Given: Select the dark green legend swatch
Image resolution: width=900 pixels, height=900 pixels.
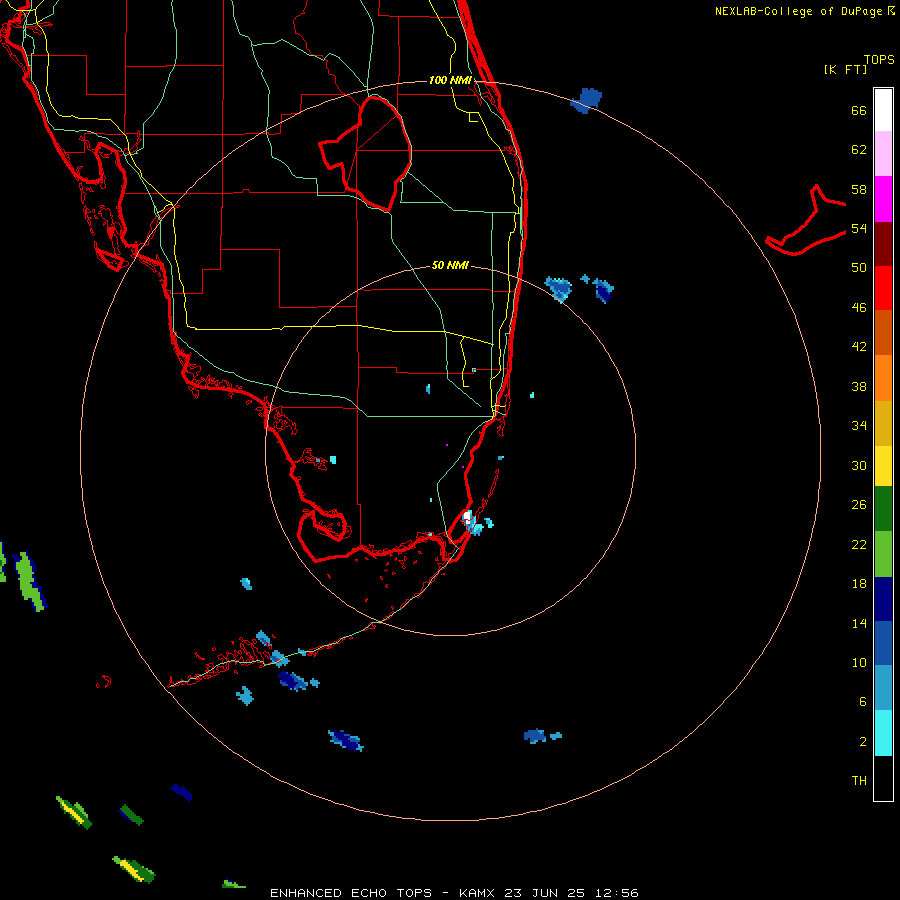Looking at the screenshot, I should [x=883, y=509].
